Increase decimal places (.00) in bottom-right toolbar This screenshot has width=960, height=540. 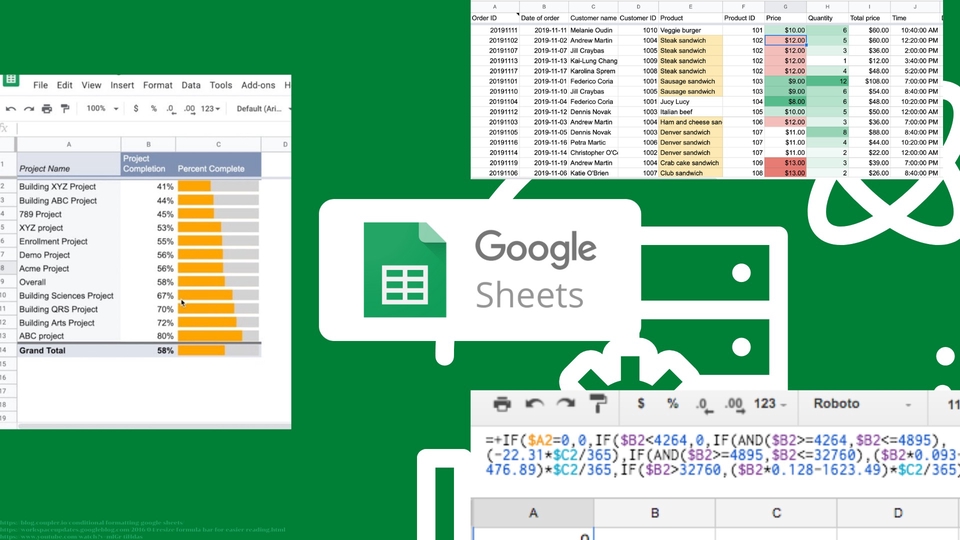[x=735, y=405]
